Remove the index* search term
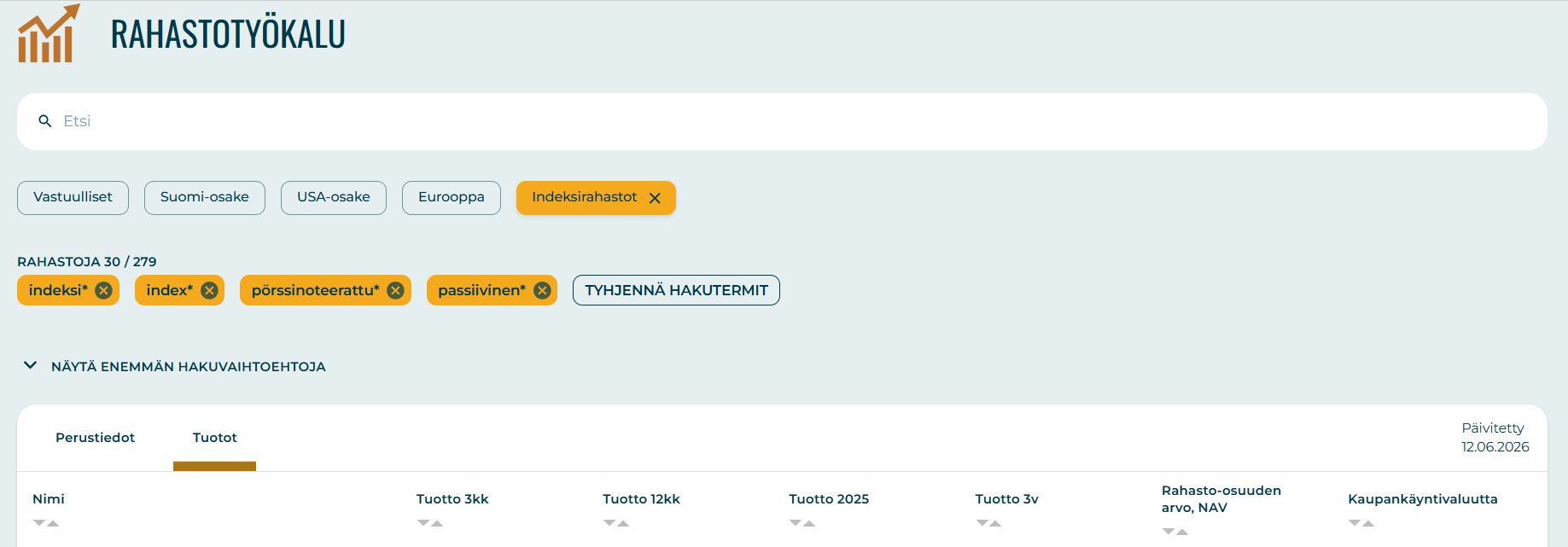 click(x=209, y=290)
